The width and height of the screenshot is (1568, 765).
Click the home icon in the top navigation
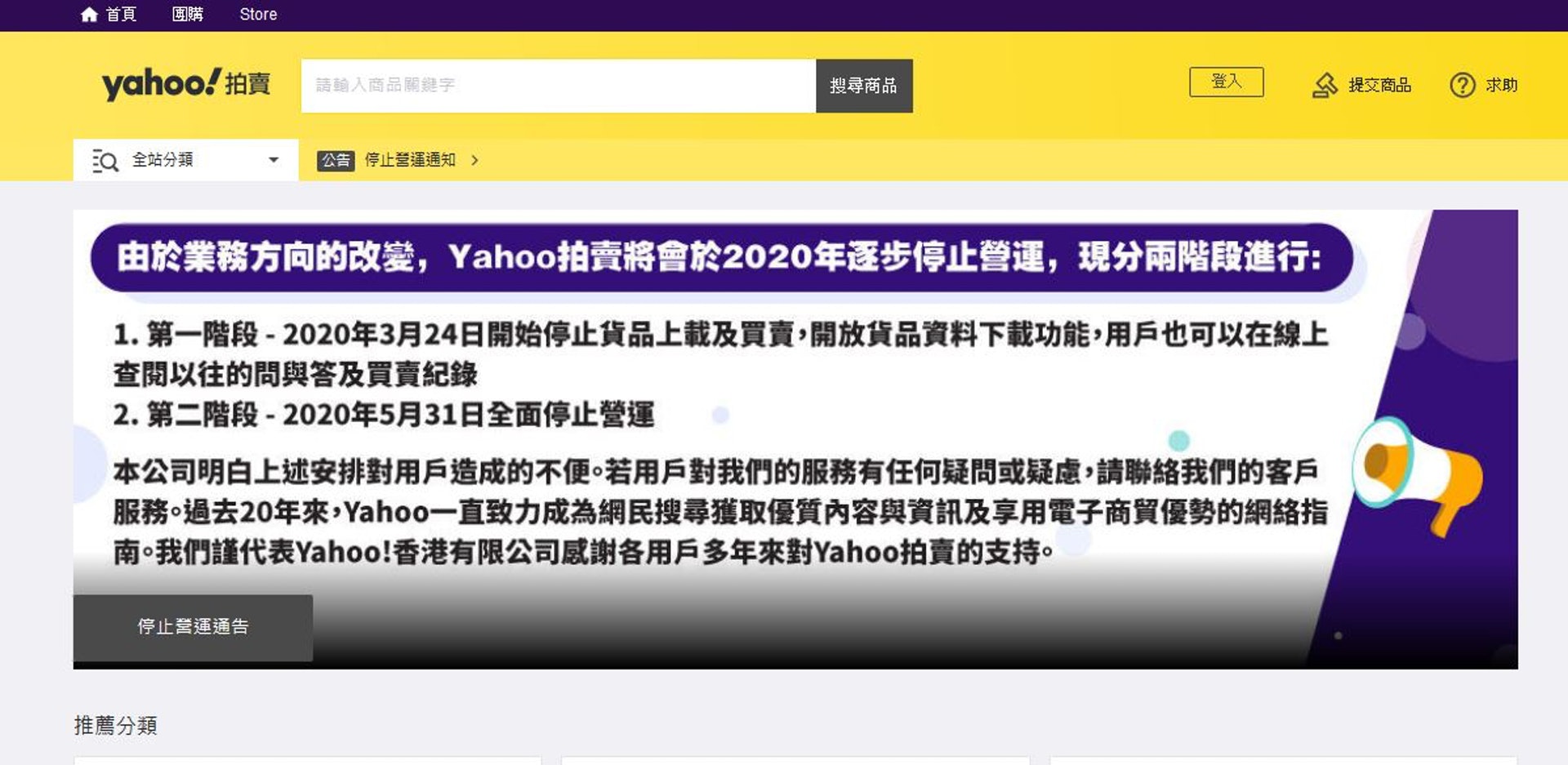point(90,13)
